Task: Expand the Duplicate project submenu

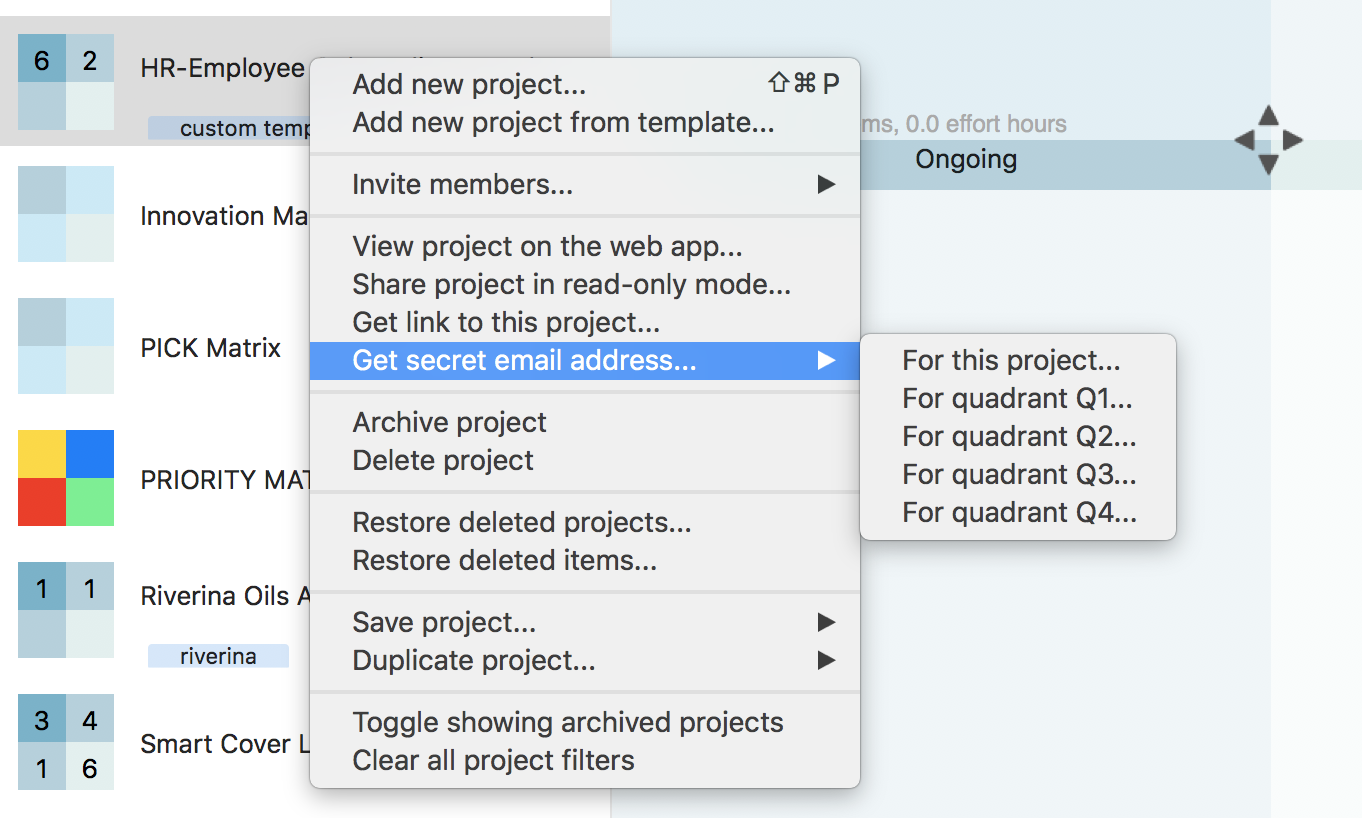Action: 473,660
